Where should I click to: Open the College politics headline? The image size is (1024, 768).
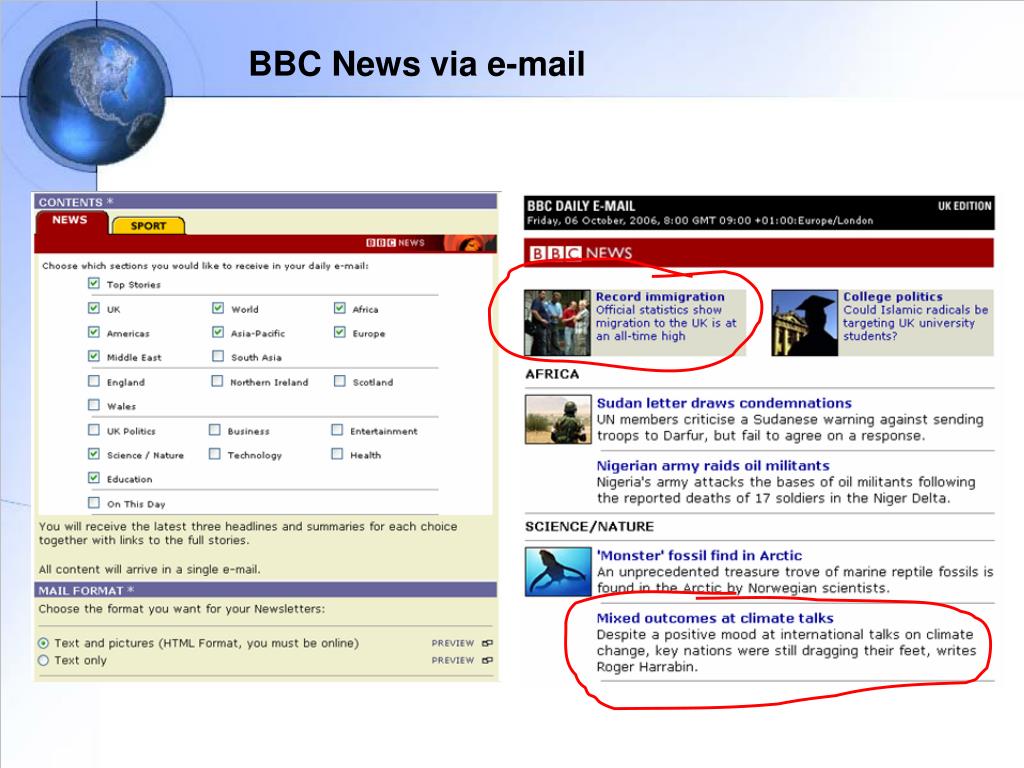tap(893, 296)
